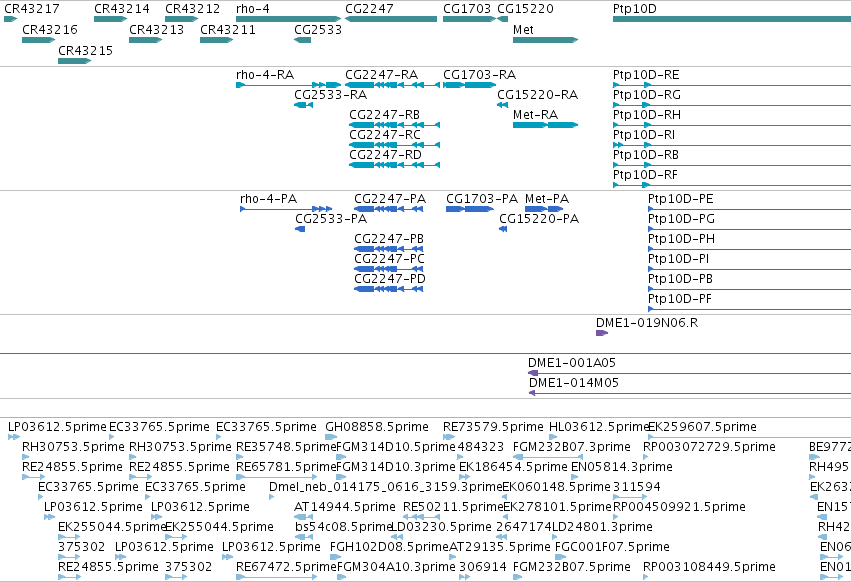Image resolution: width=851 pixels, height=582 pixels.
Task: Click the CG2247-RB transcript glyph
Action: click(395, 125)
